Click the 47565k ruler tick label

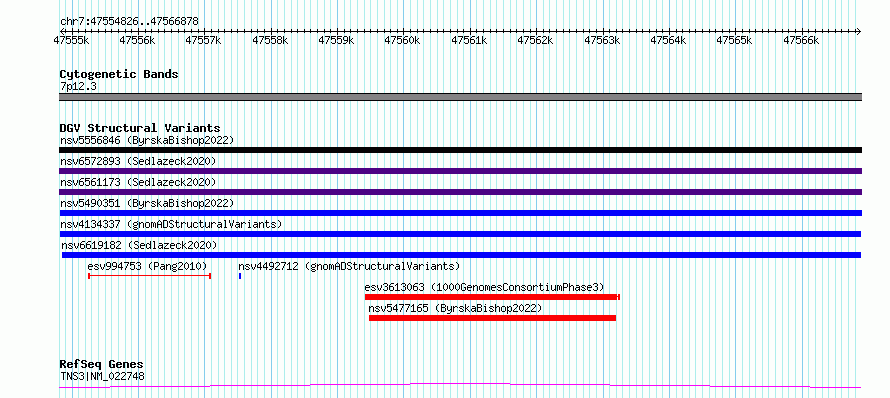(735, 40)
